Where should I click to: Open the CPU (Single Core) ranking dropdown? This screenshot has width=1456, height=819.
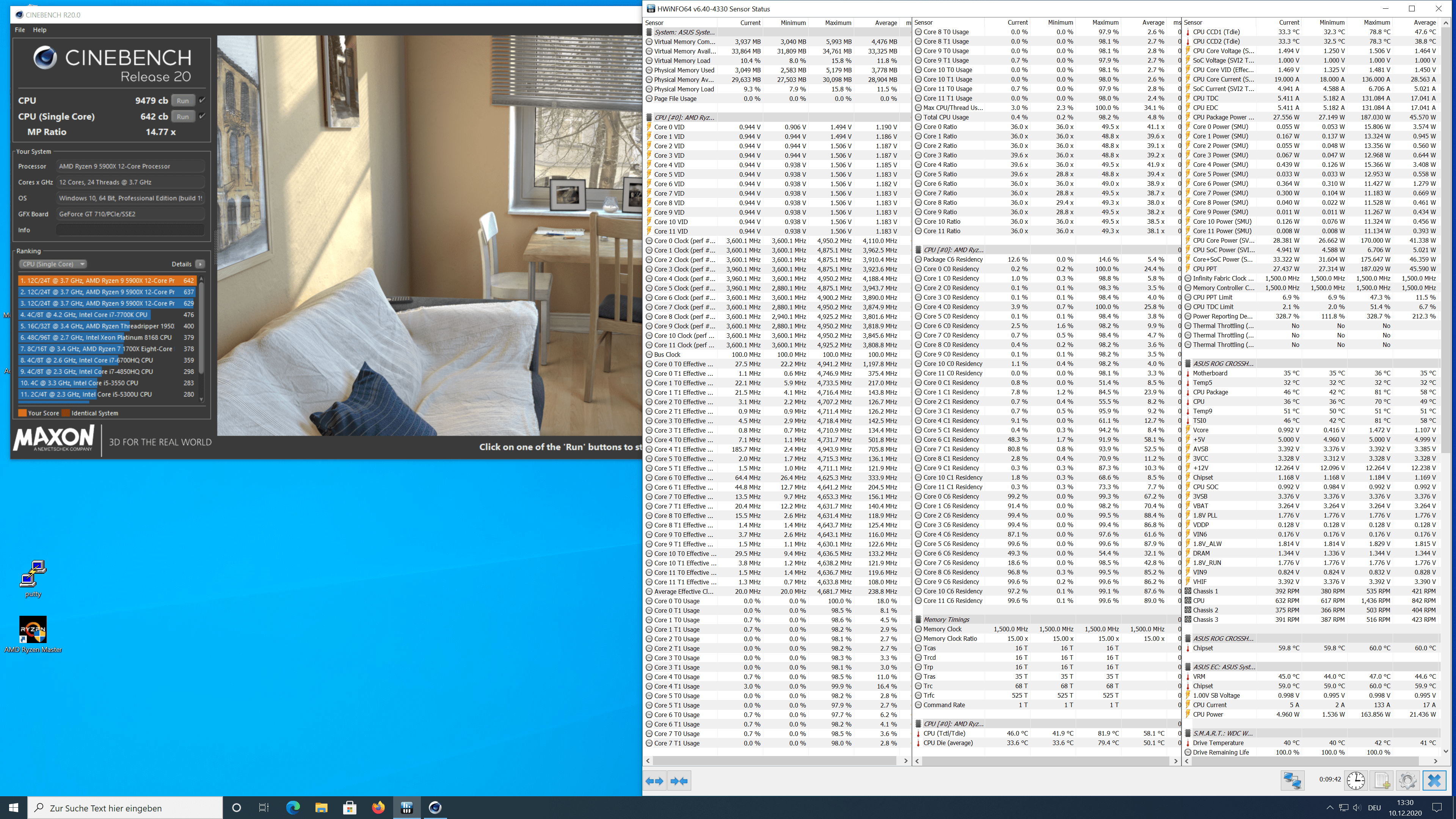pos(53,264)
